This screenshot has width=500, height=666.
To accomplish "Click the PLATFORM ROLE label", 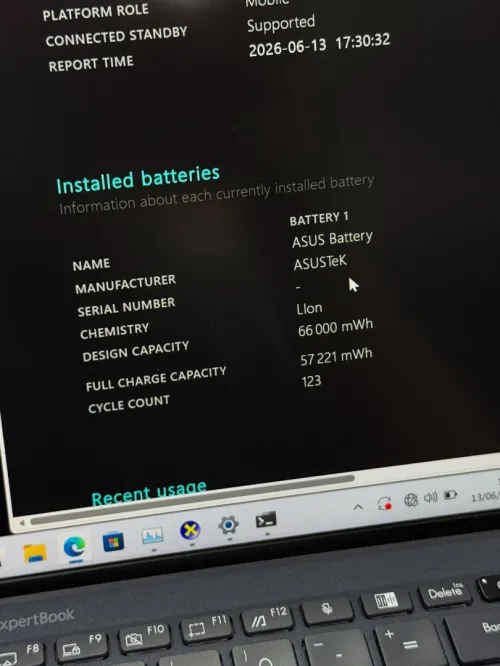I will click(96, 11).
